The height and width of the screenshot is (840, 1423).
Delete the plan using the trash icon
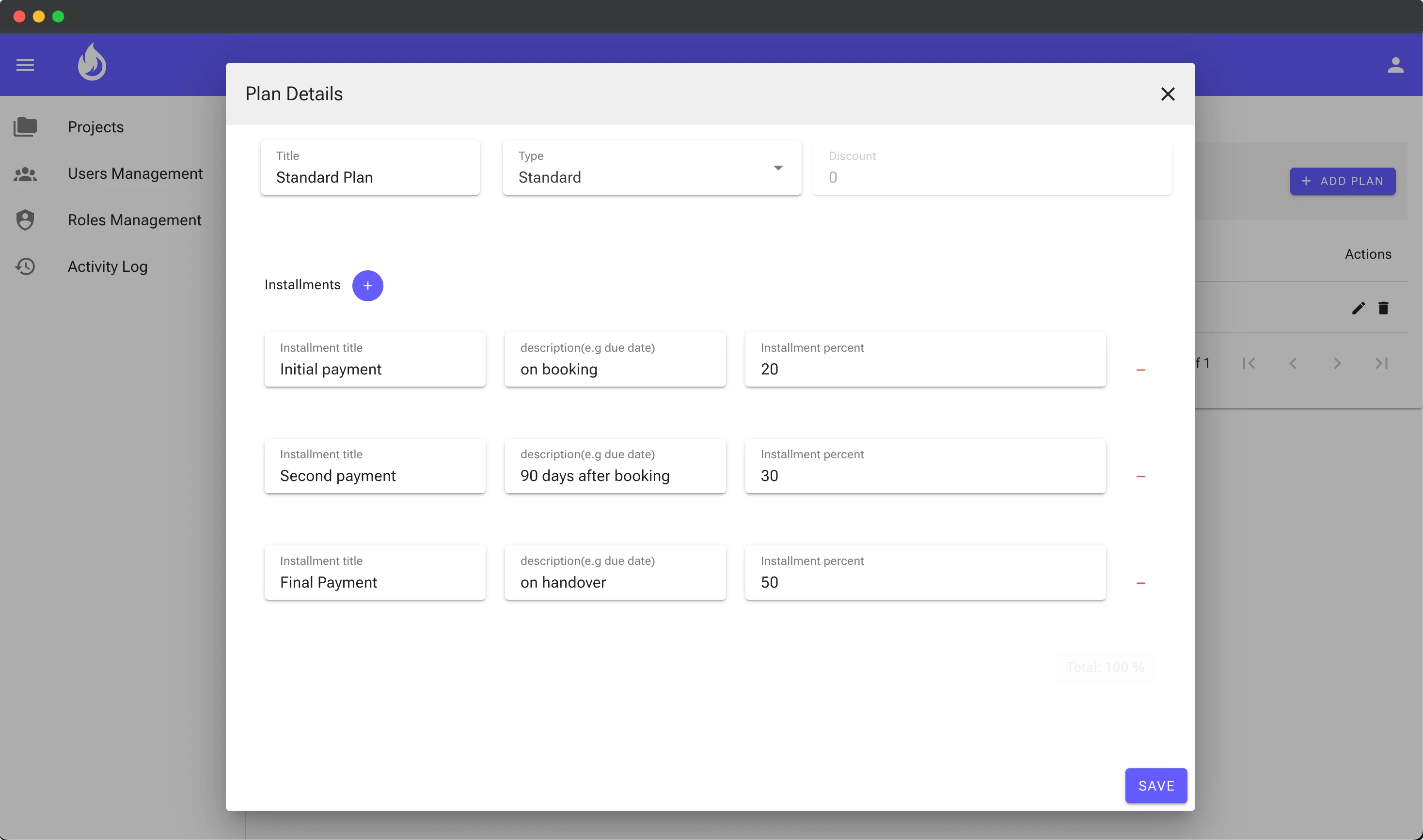tap(1383, 308)
